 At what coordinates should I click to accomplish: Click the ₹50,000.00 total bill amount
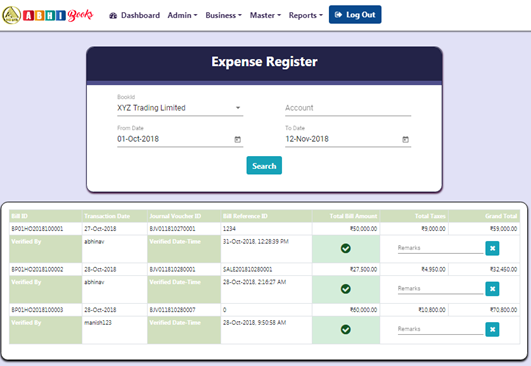click(x=363, y=229)
